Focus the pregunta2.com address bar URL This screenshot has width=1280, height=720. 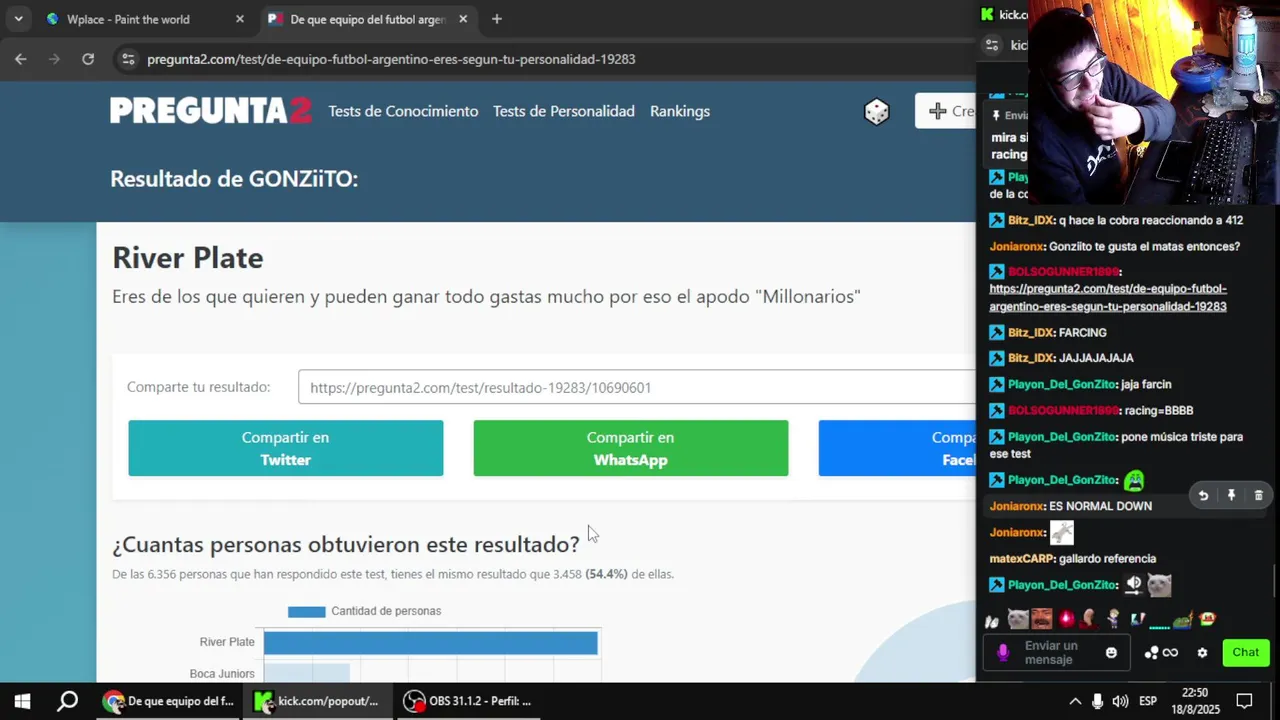coord(391,59)
